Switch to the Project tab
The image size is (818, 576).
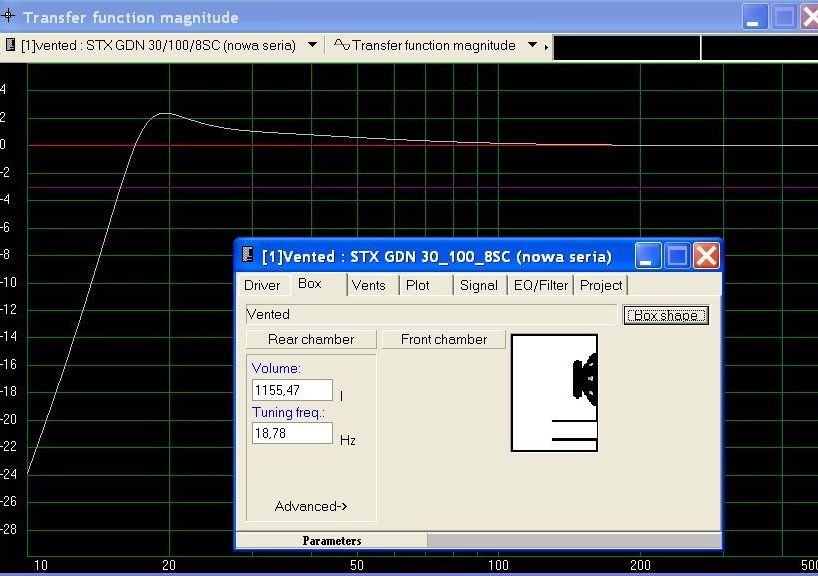601,285
